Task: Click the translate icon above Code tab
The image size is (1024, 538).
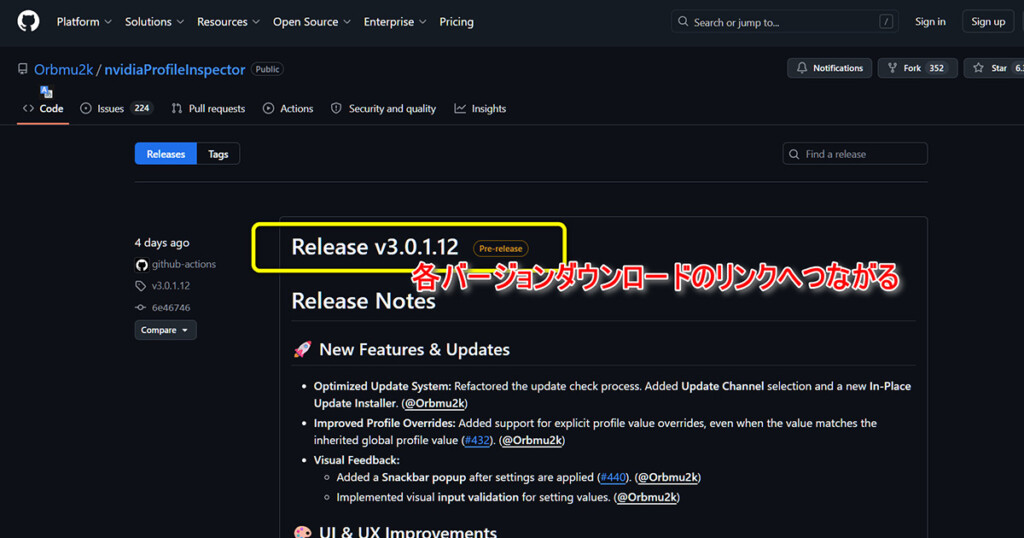Action: pos(46,92)
